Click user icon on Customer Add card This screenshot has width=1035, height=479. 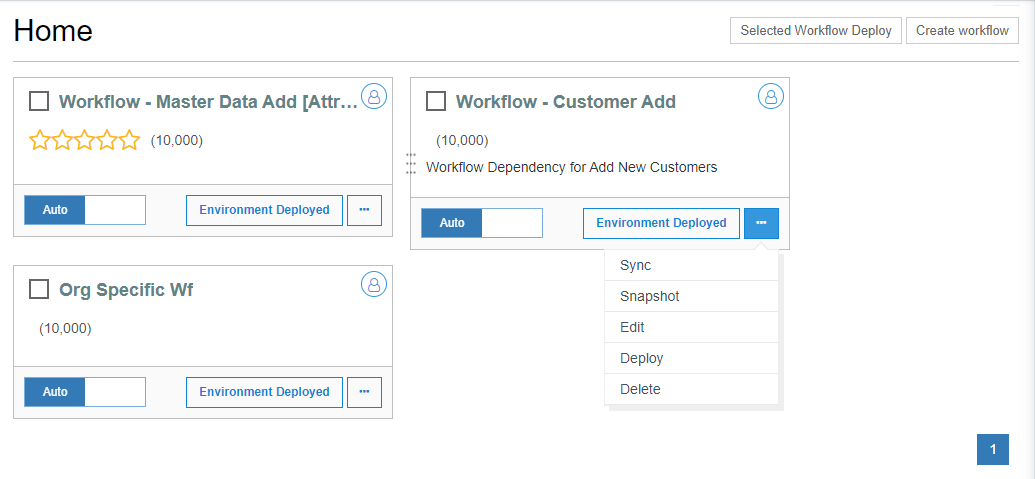[x=770, y=96]
